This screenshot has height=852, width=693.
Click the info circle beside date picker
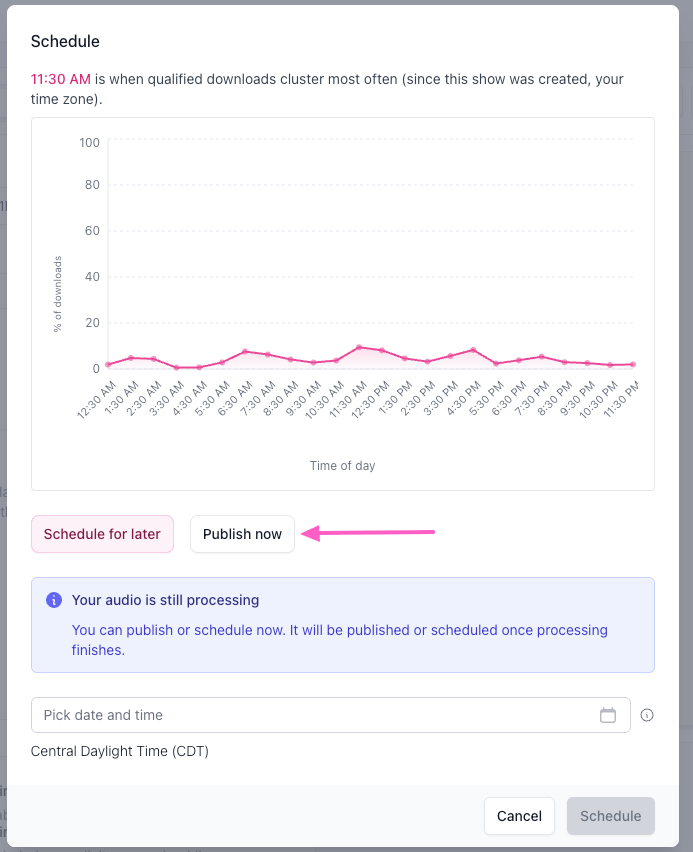(647, 715)
